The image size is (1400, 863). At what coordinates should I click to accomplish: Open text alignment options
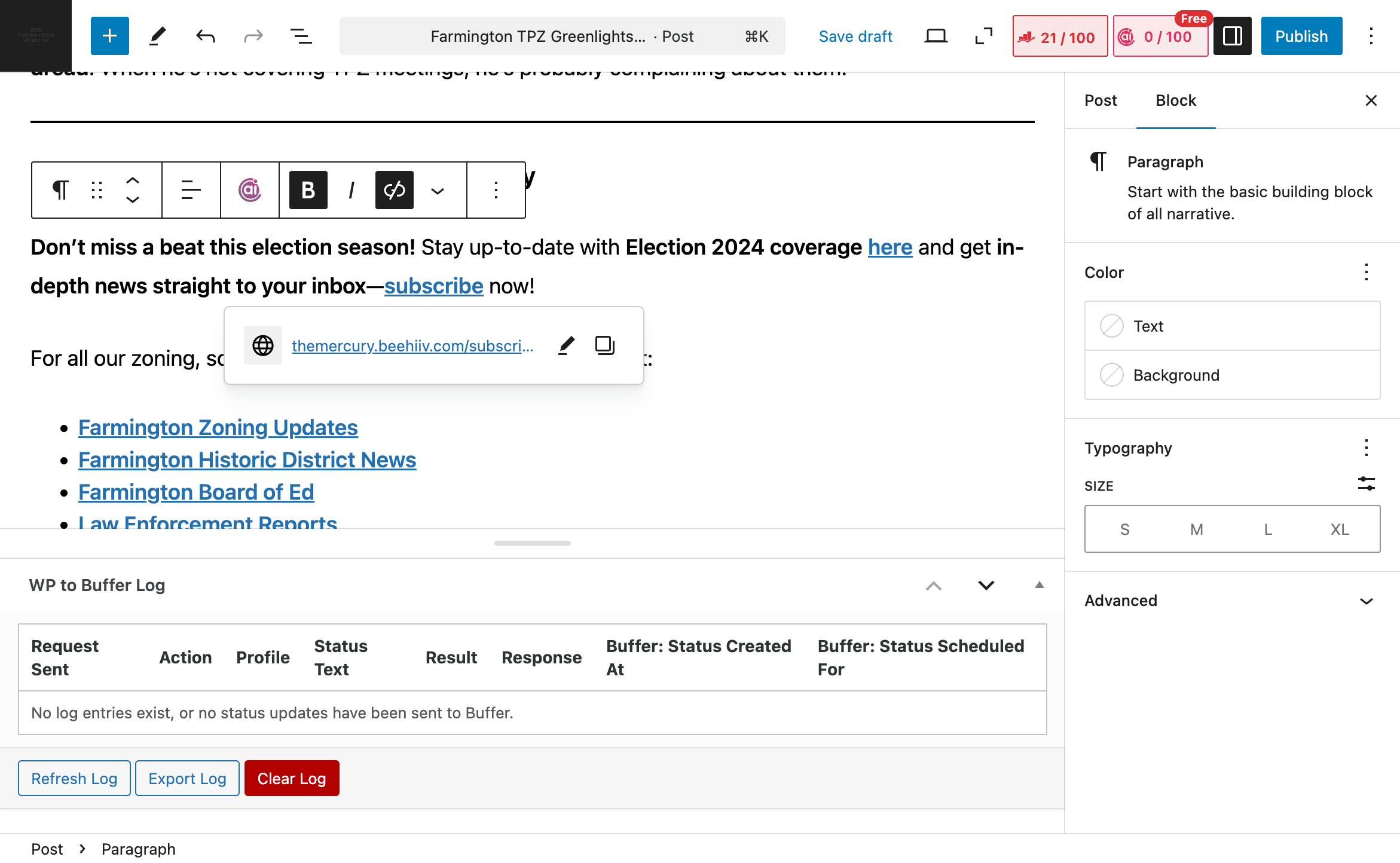(191, 190)
